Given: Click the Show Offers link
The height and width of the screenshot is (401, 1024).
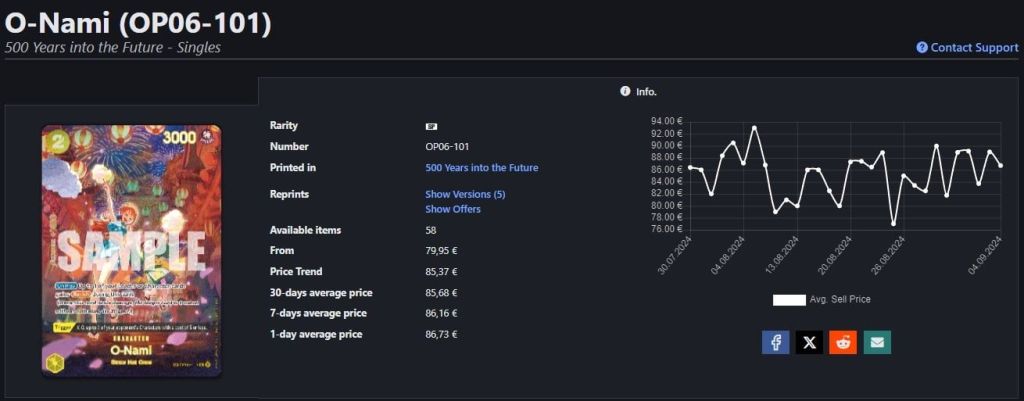Looking at the screenshot, I should tap(453, 209).
